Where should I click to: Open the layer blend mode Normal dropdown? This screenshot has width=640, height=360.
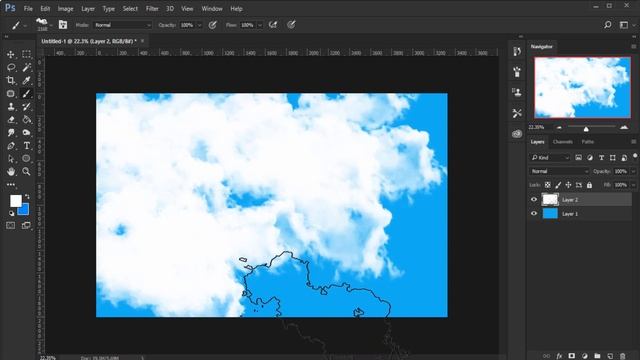[559, 171]
